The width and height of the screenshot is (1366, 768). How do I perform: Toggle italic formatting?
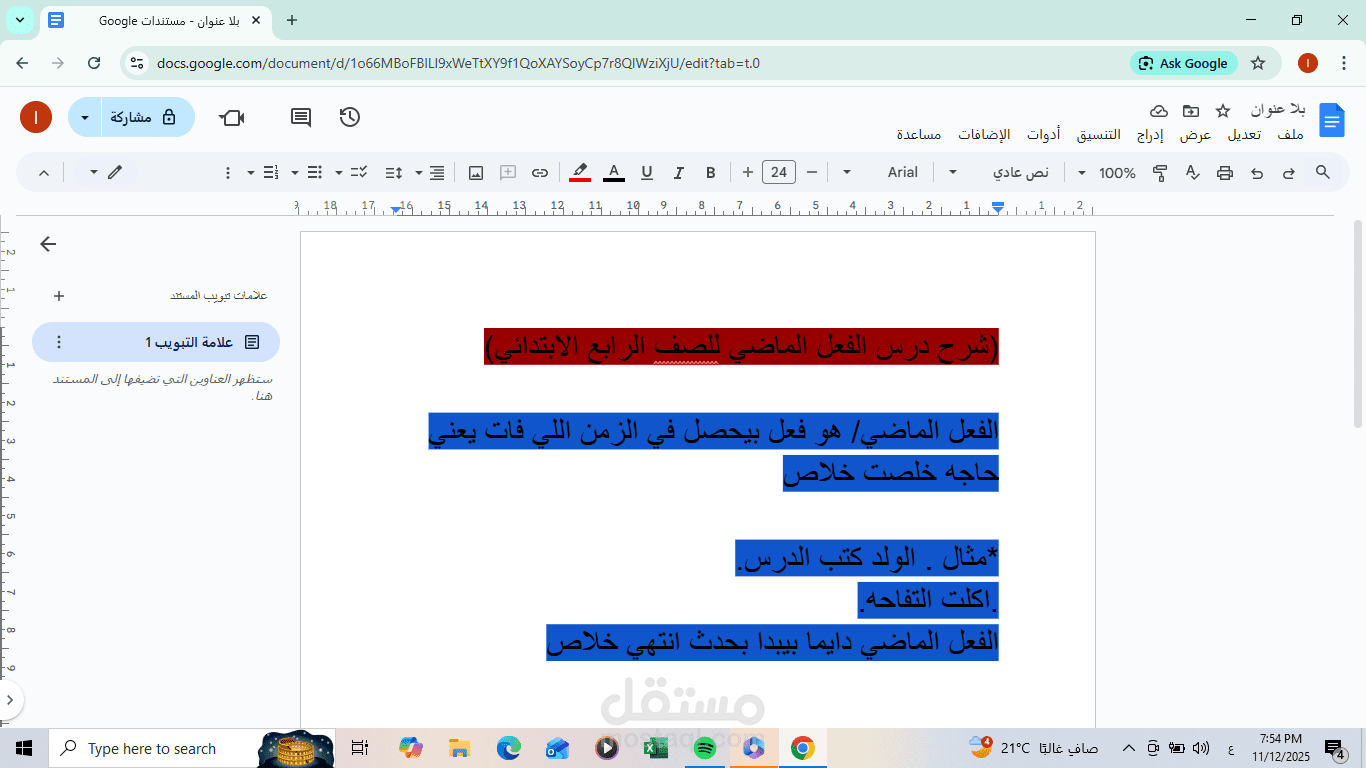[x=679, y=173]
